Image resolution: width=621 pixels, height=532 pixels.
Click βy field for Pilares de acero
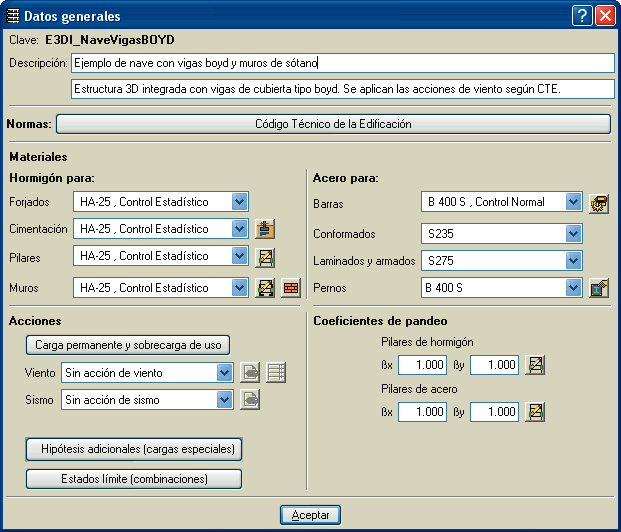coord(495,412)
